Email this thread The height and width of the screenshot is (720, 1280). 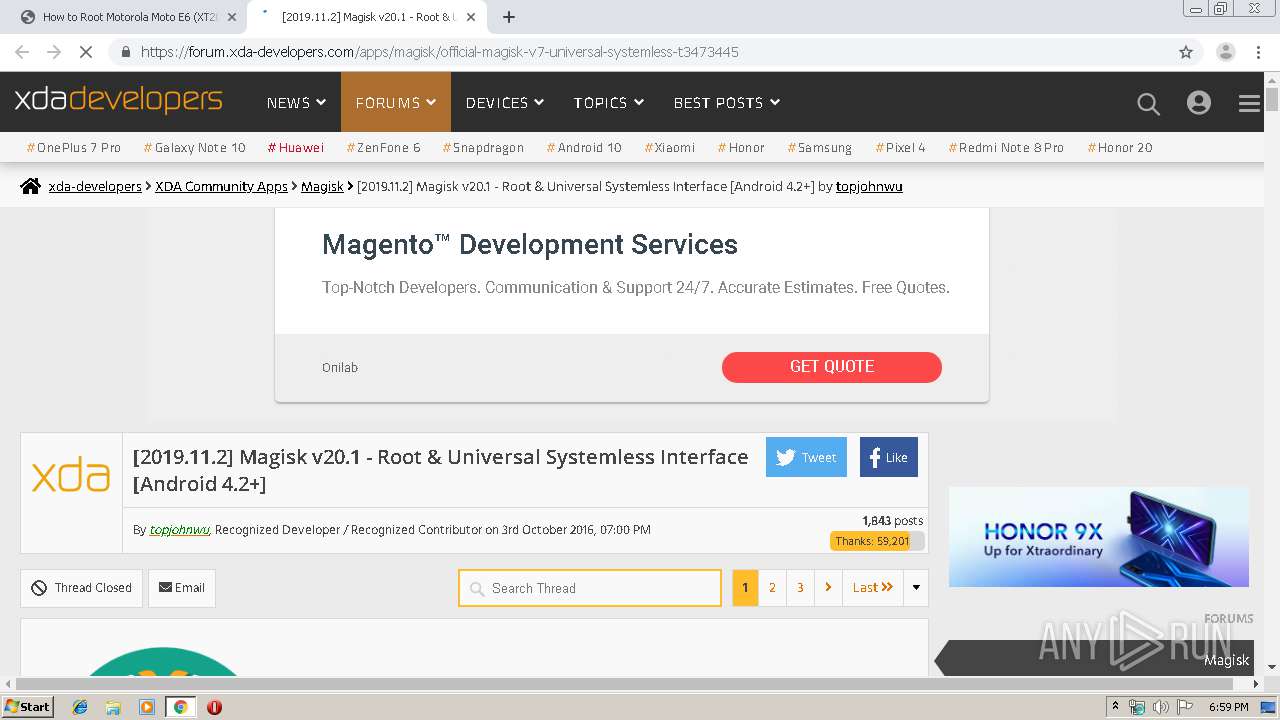pos(182,588)
